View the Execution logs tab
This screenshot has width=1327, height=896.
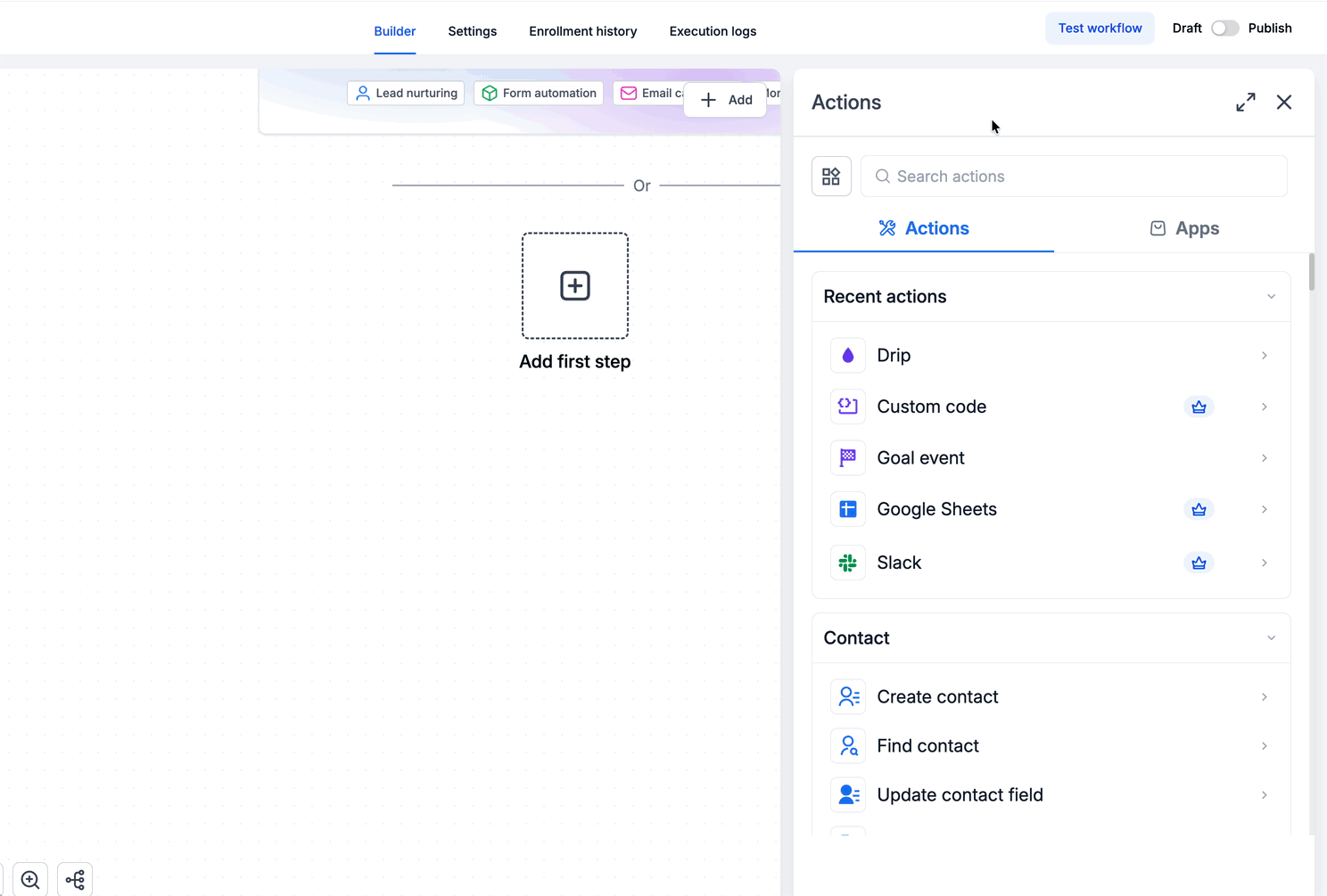pos(713,31)
